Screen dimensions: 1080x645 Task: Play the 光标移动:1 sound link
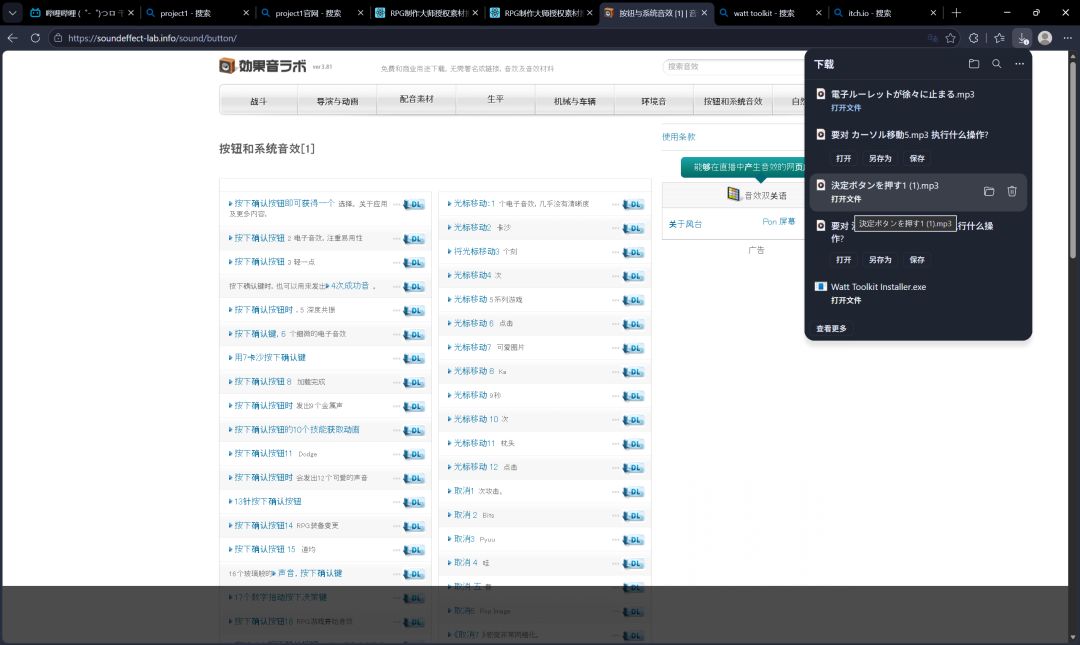(474, 204)
